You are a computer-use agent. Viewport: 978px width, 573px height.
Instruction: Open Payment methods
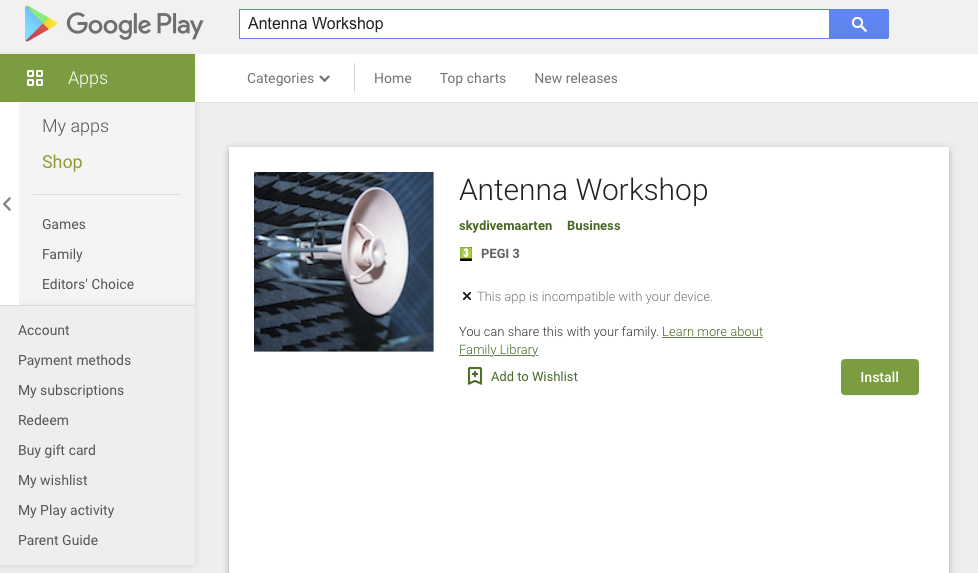point(74,360)
